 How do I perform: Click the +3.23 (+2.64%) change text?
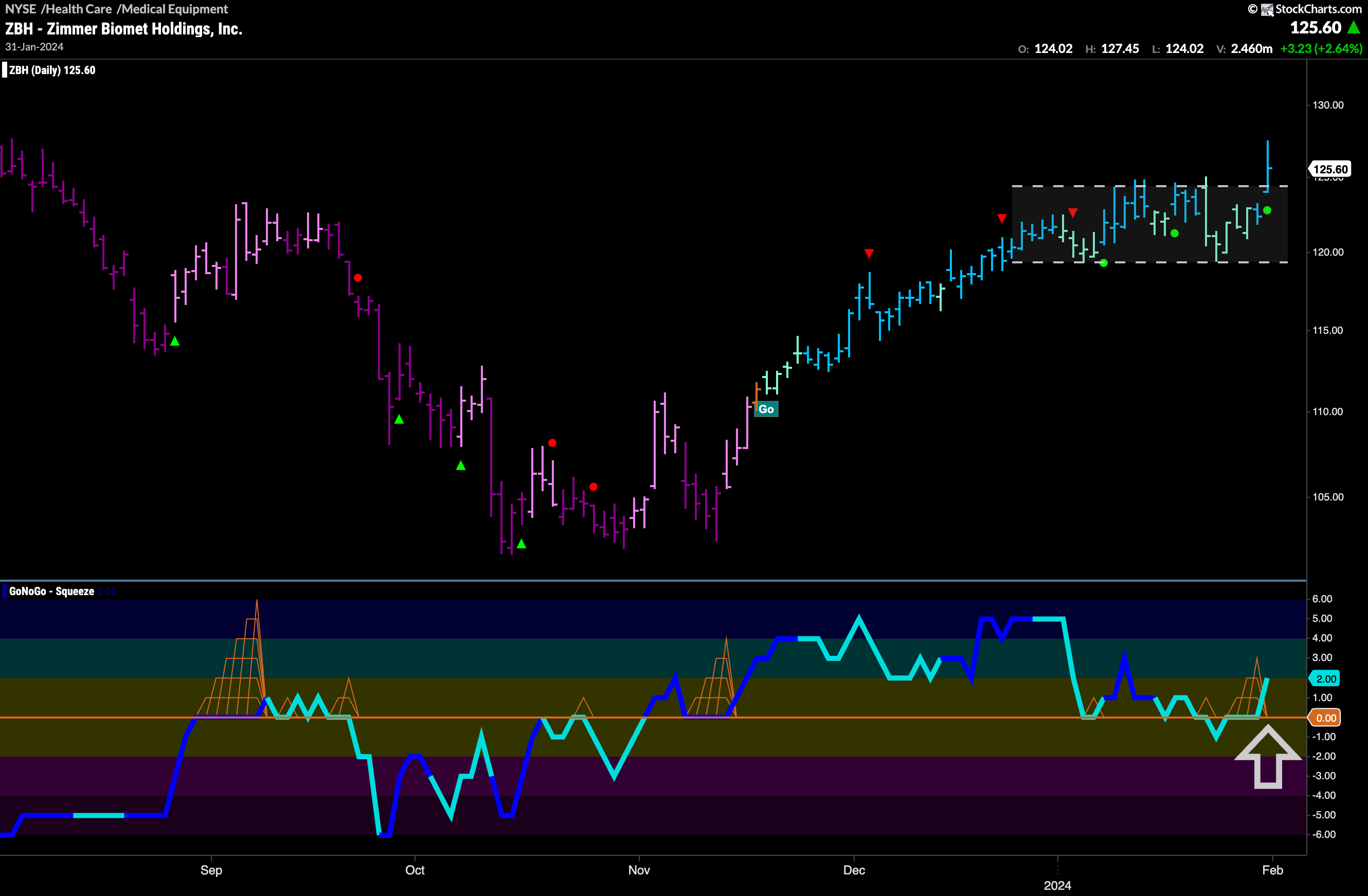point(1321,49)
